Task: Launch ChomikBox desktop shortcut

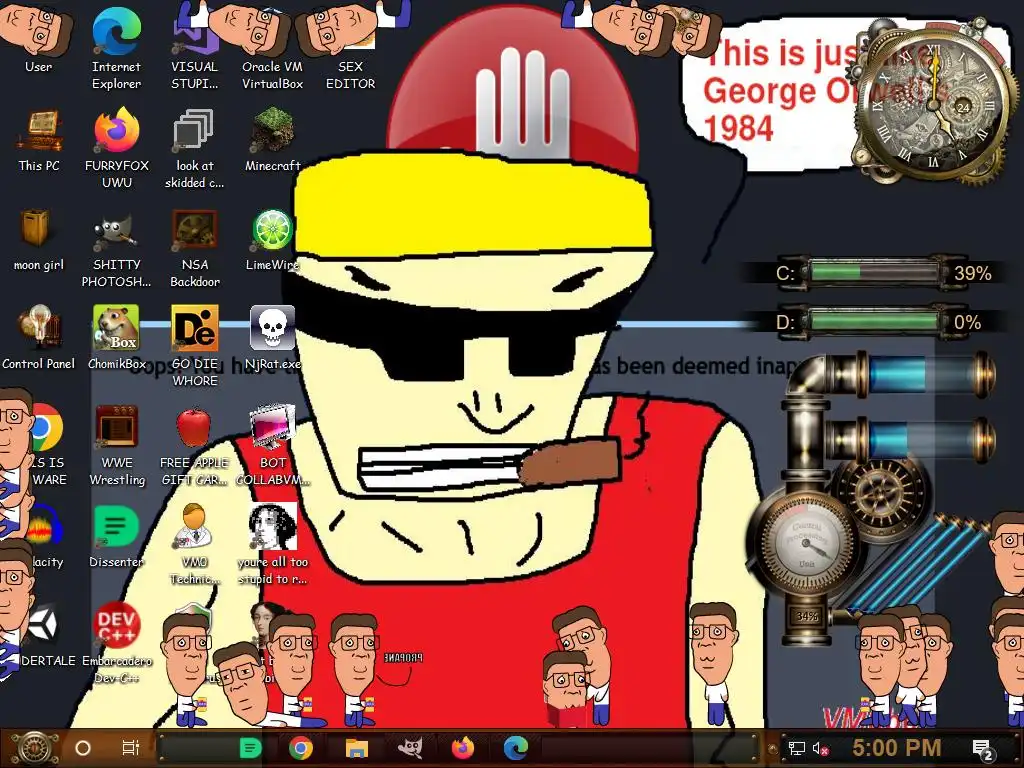Action: (x=116, y=338)
